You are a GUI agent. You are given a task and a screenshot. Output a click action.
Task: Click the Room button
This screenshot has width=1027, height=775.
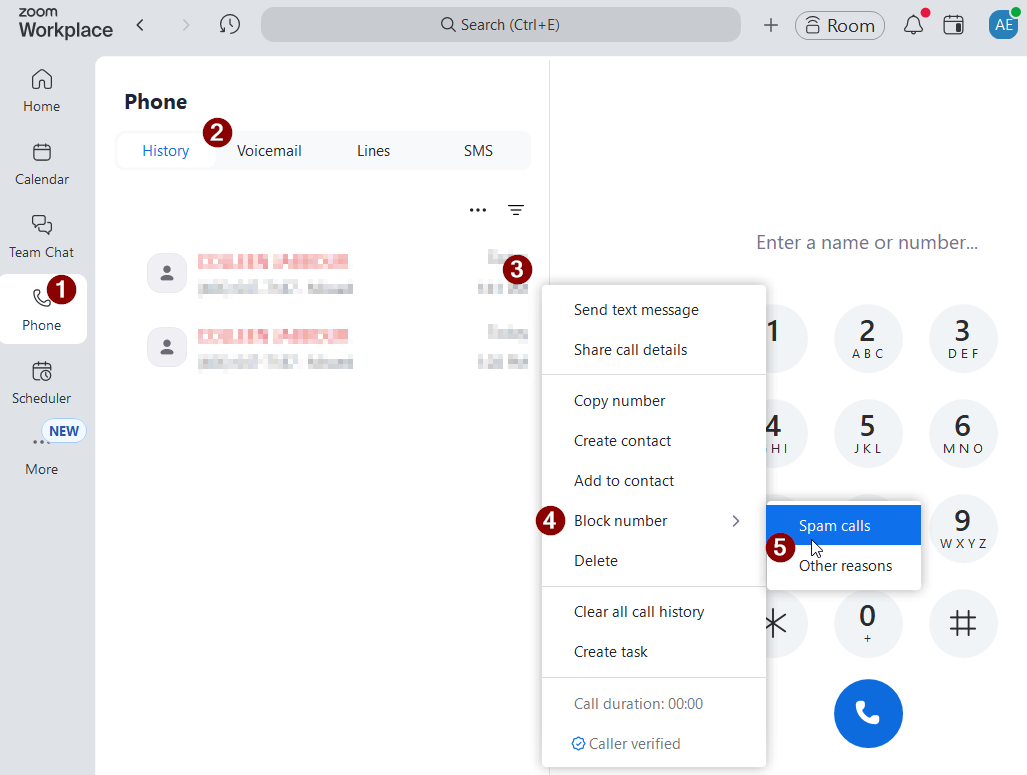[x=840, y=25]
